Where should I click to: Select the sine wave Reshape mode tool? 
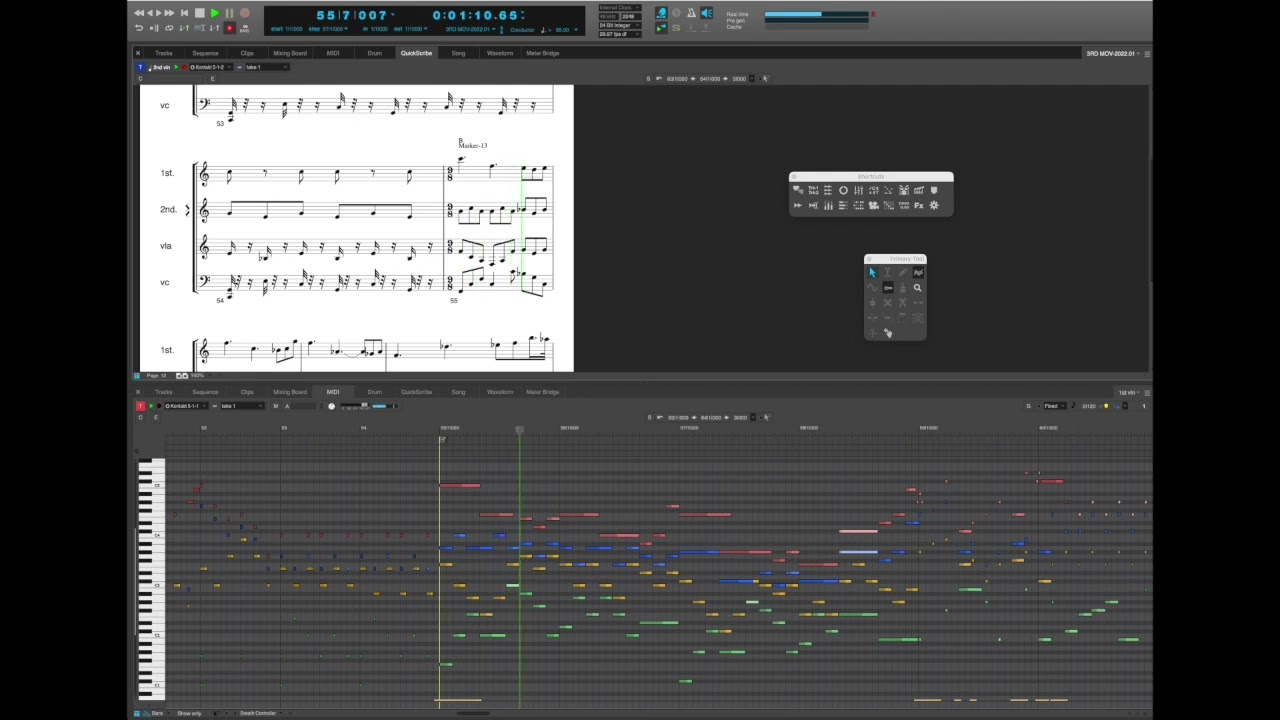click(x=872, y=287)
